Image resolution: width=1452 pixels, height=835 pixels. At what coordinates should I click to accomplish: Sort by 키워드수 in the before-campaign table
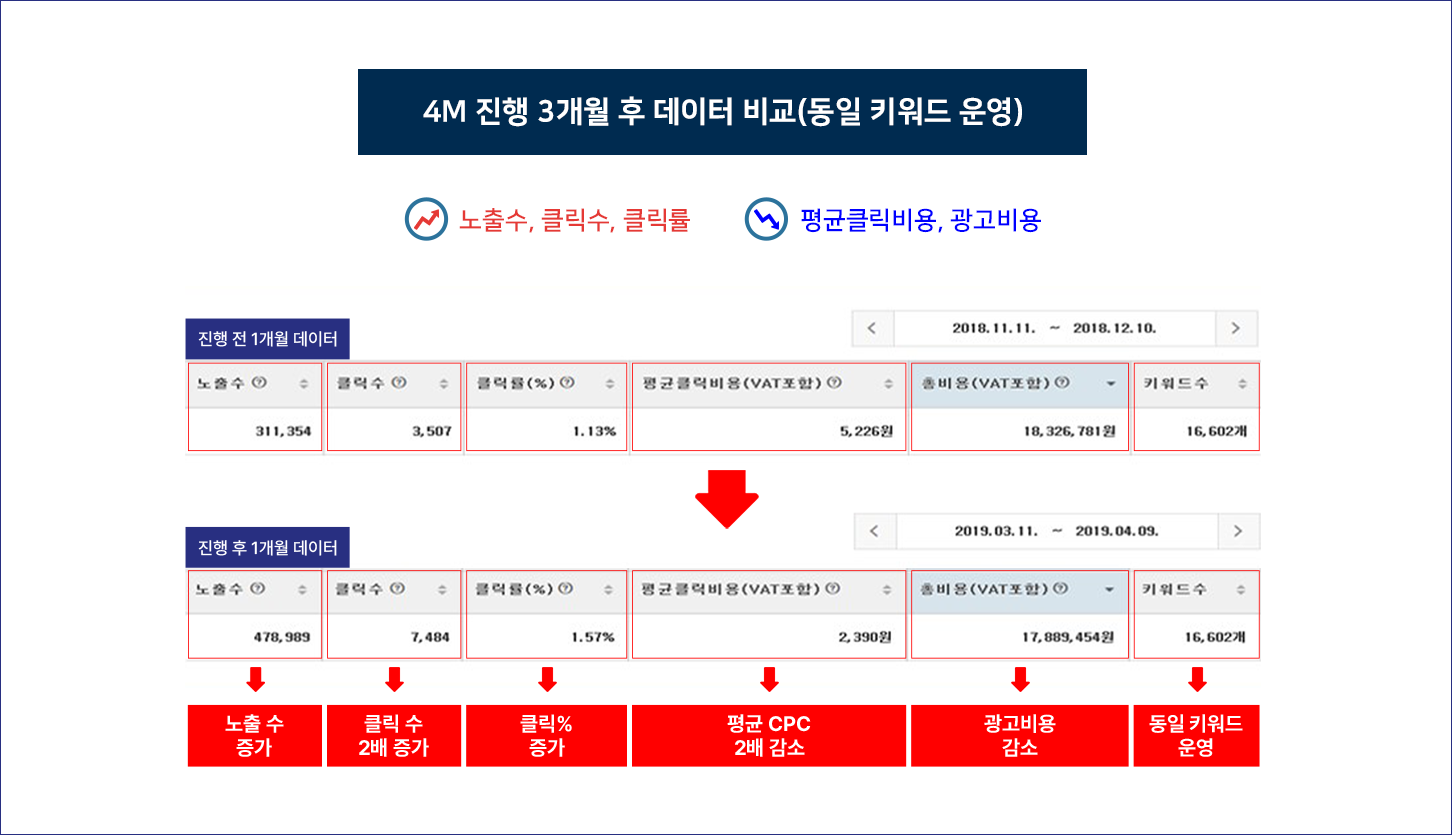pyautogui.click(x=1242, y=384)
